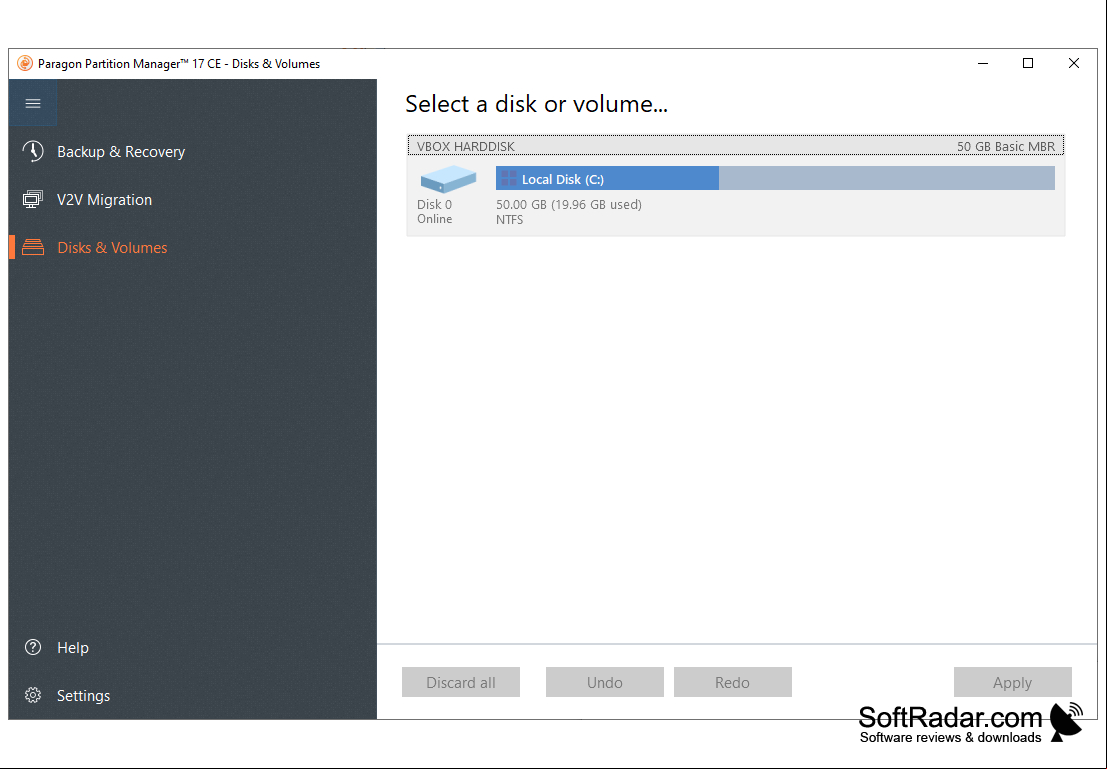Open Backup & Recovery section
This screenshot has width=1107, height=769.
pyautogui.click(x=193, y=151)
